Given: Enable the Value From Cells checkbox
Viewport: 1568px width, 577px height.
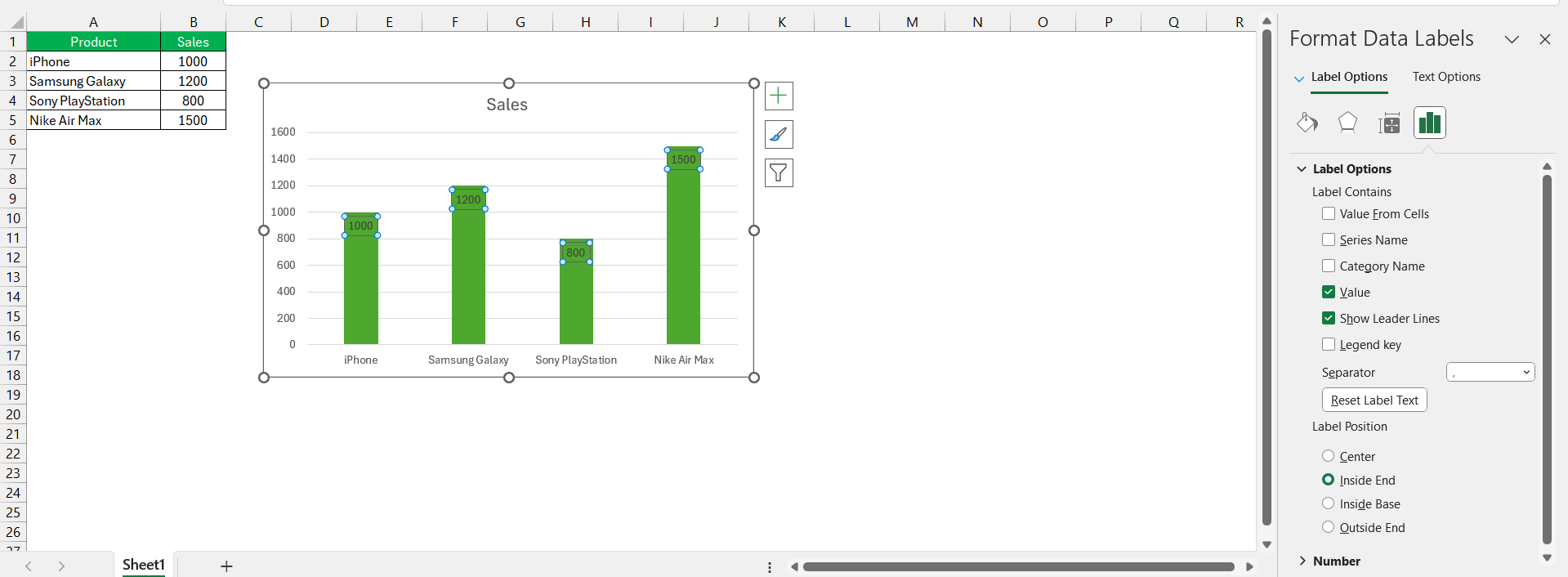Looking at the screenshot, I should tap(1329, 213).
